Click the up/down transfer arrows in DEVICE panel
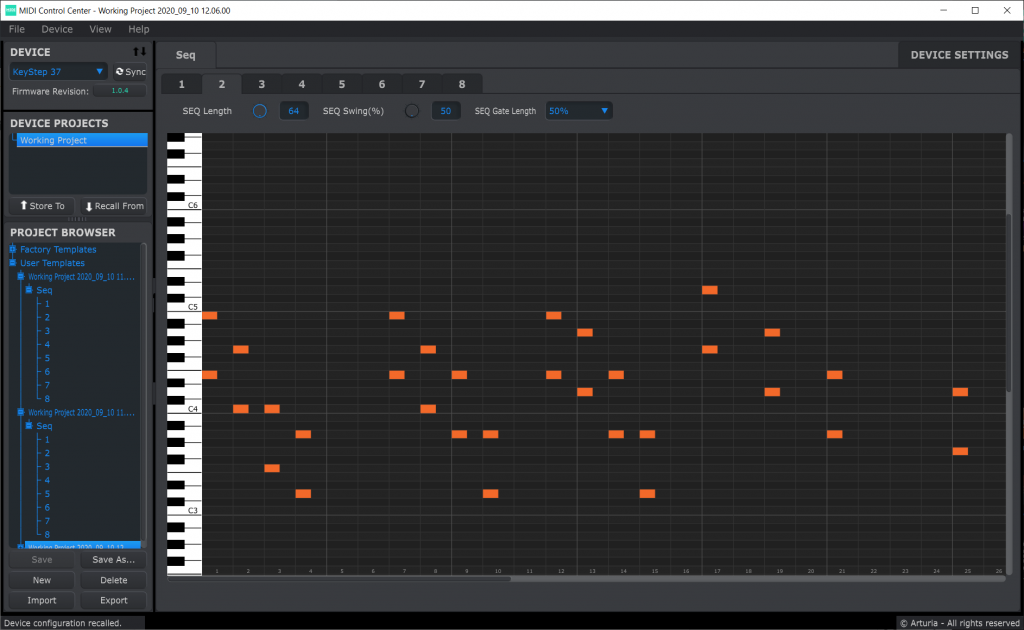Image resolution: width=1024 pixels, height=630 pixels. coord(139,51)
